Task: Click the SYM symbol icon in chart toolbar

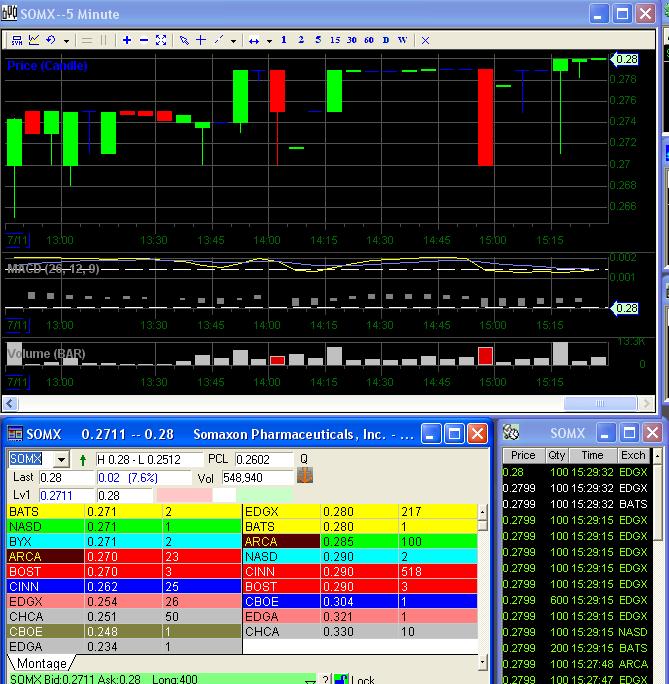Action: click(17, 40)
